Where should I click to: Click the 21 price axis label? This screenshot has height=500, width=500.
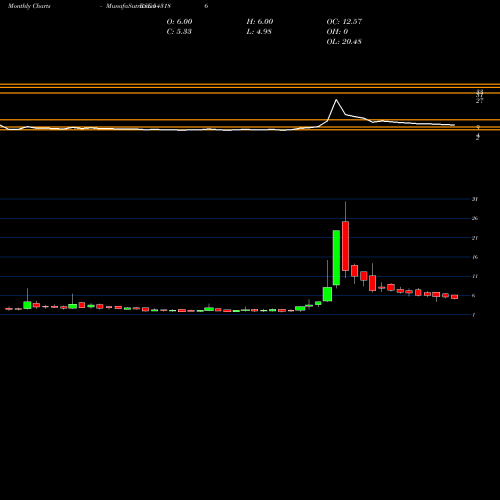tap(475, 238)
